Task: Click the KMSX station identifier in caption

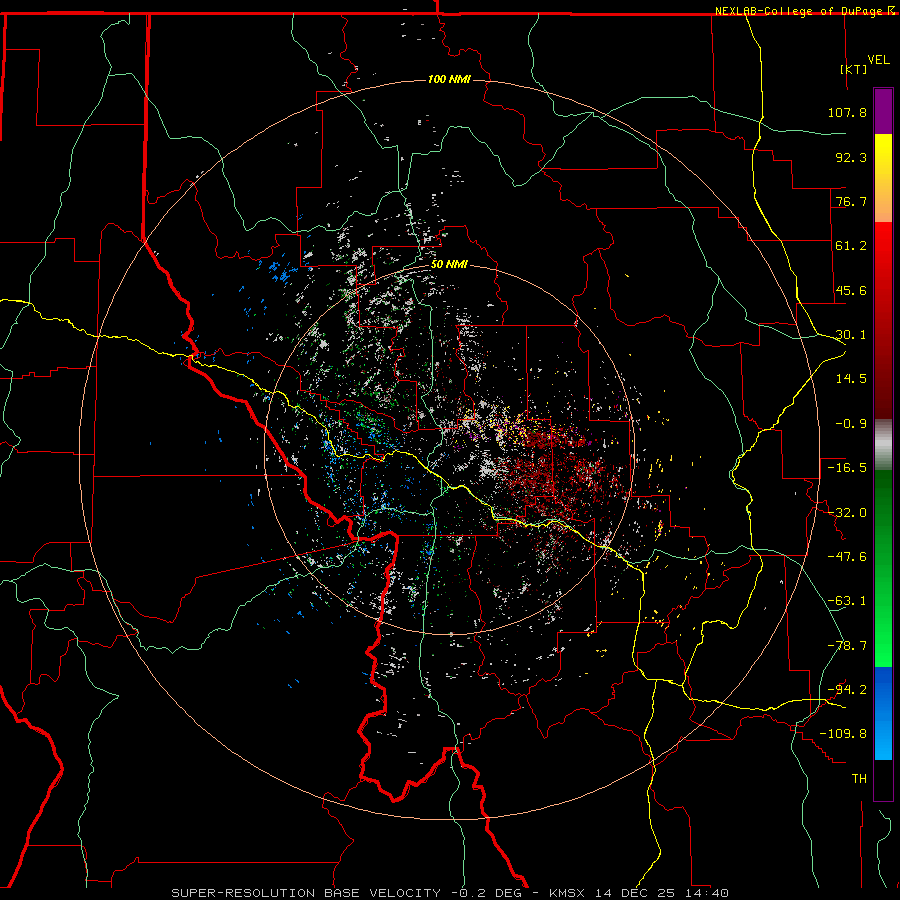Action: [x=569, y=893]
